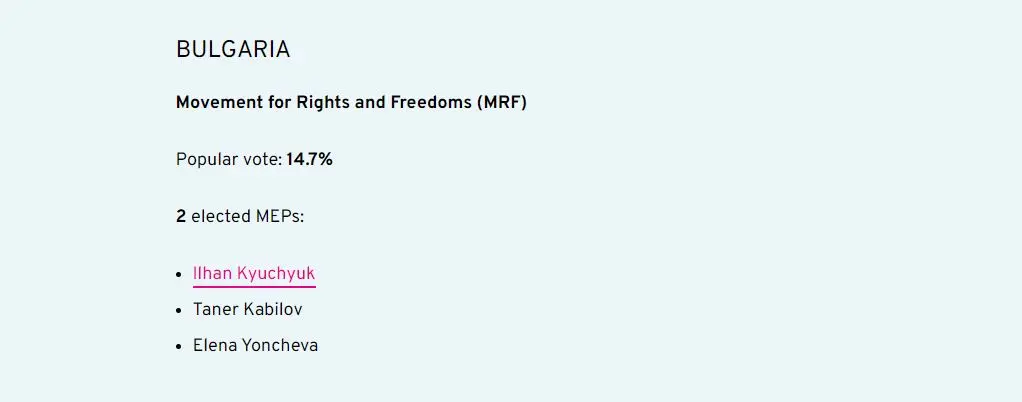Click the 14.7% vote figure
The height and width of the screenshot is (402, 1022).
click(309, 160)
